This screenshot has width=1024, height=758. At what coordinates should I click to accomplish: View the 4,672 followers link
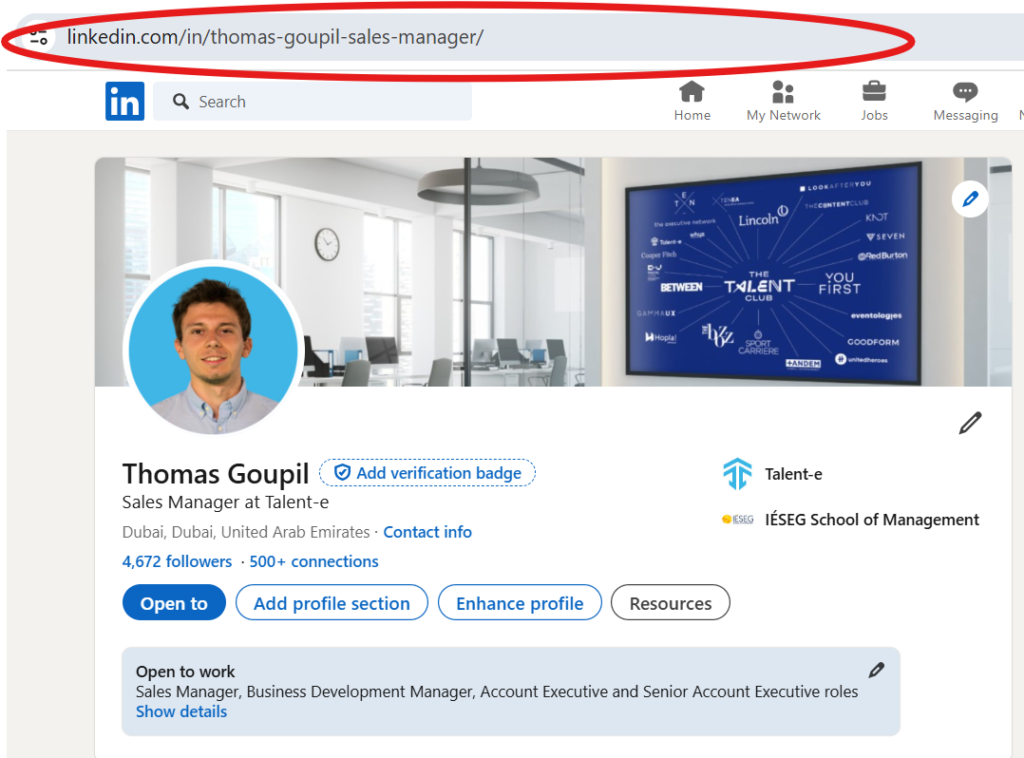coord(177,561)
